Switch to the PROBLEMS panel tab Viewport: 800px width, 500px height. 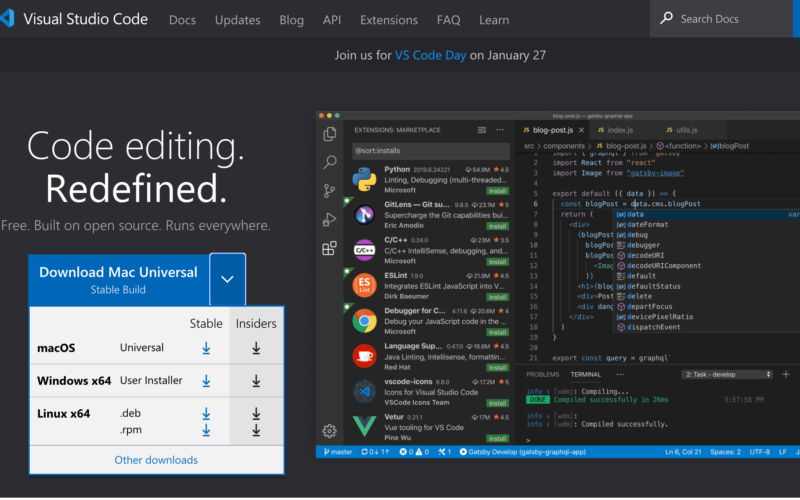(x=542, y=374)
